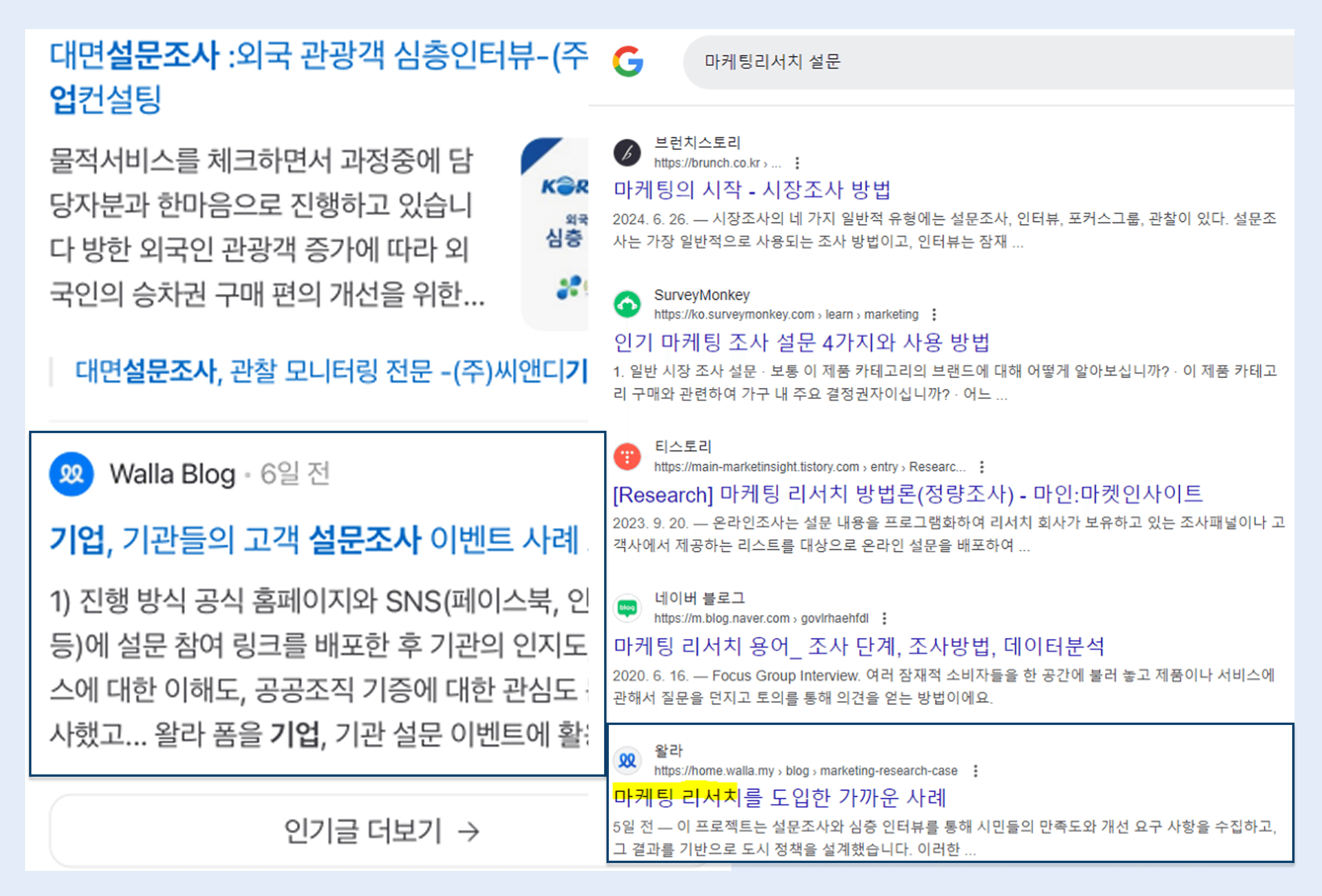Image resolution: width=1322 pixels, height=896 pixels.
Task: Open more options for the walla.my result
Action: pos(975,771)
